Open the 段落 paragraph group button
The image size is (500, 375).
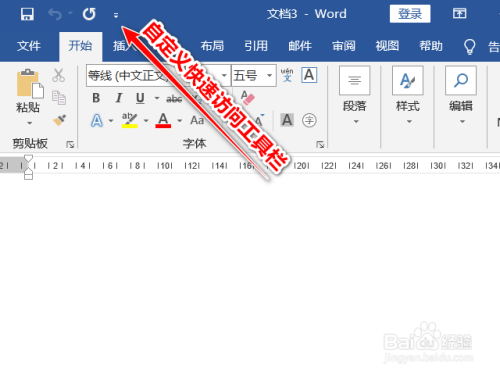coord(355,95)
